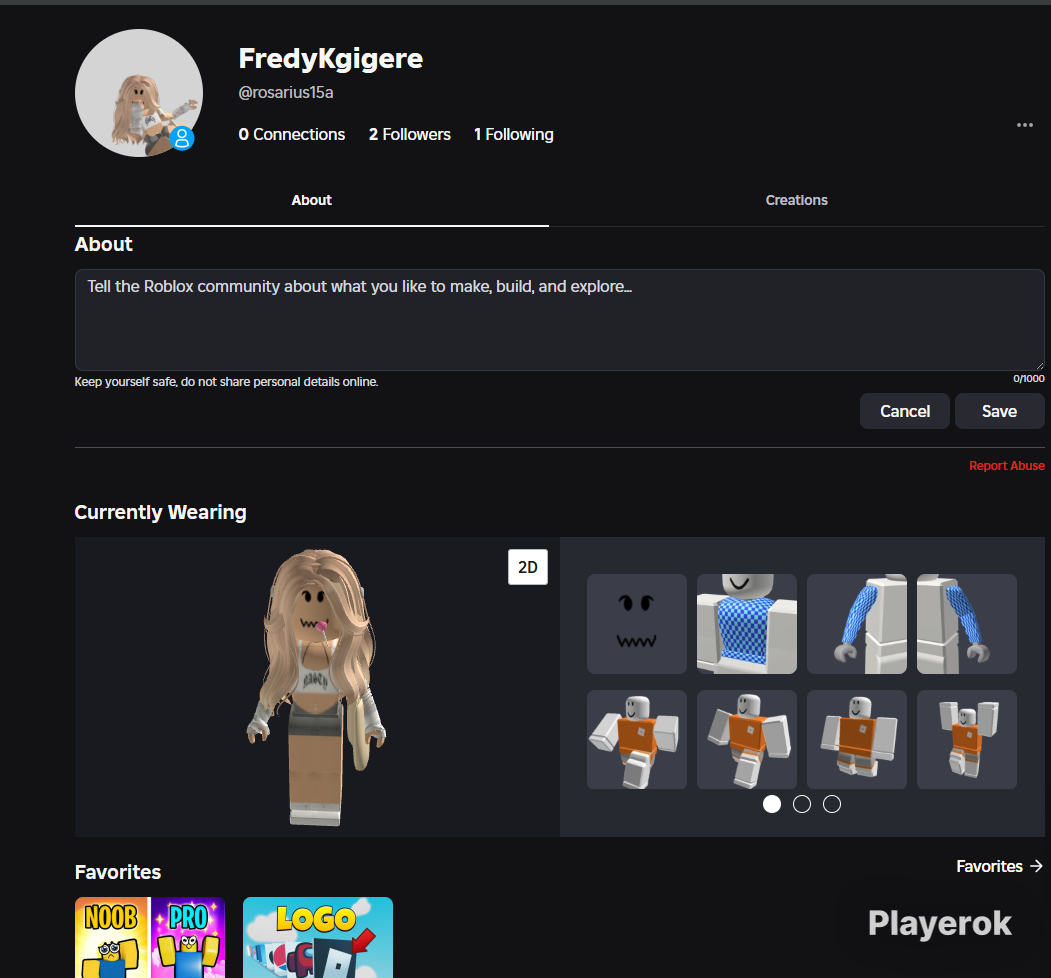Open the NOOB PRO favorite game tile
This screenshot has width=1051, height=978.
coord(150,937)
